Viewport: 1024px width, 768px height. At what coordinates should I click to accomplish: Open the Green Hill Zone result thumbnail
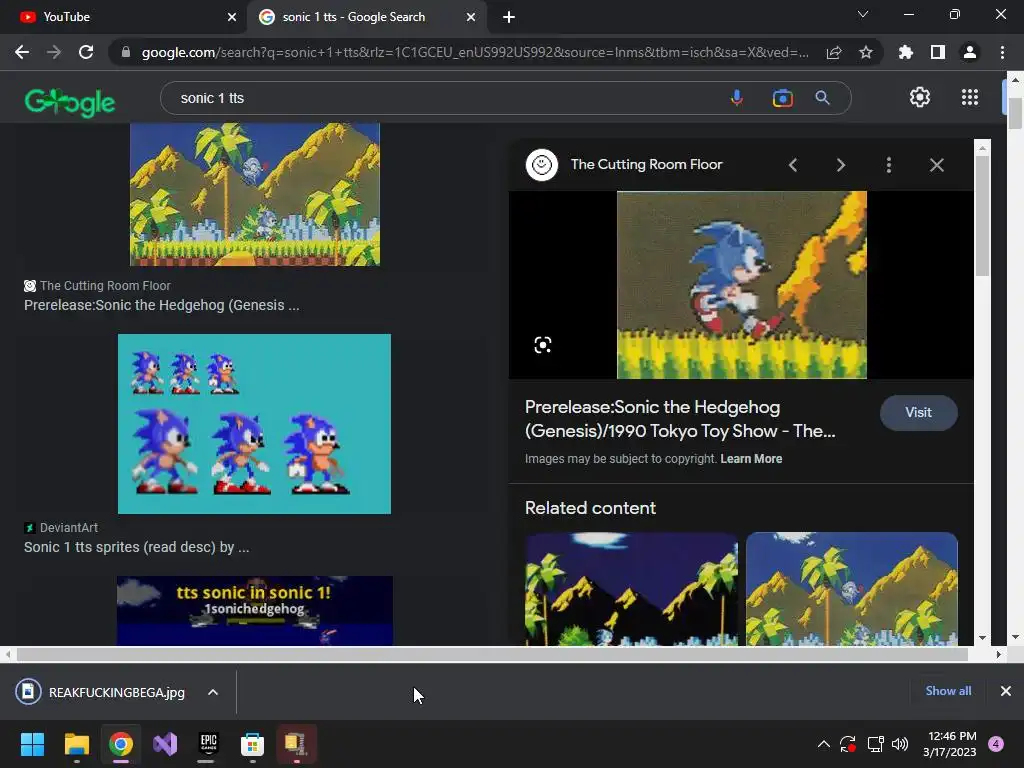[255, 194]
